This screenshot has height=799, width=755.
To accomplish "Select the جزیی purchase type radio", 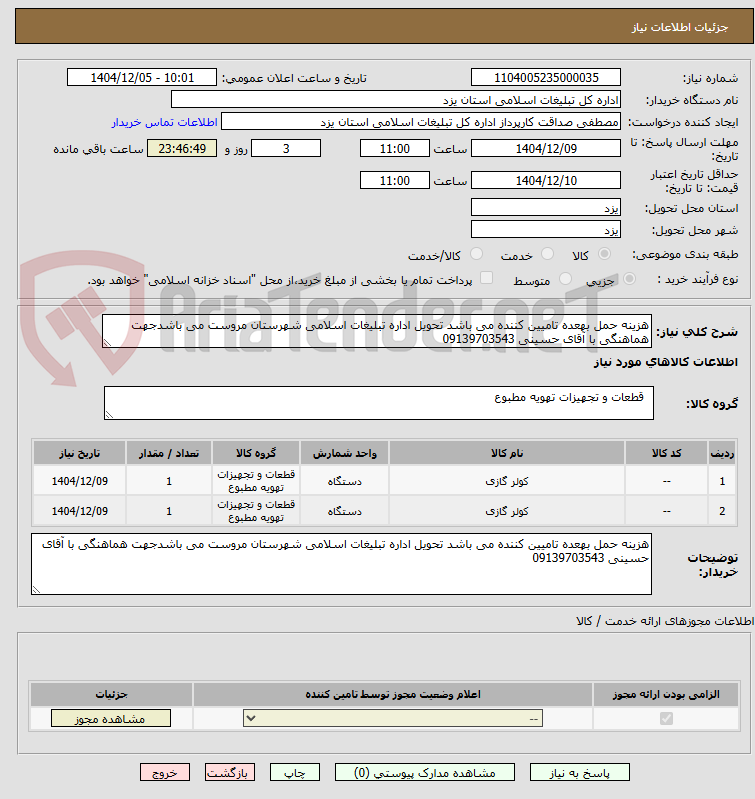I will coord(630,279).
